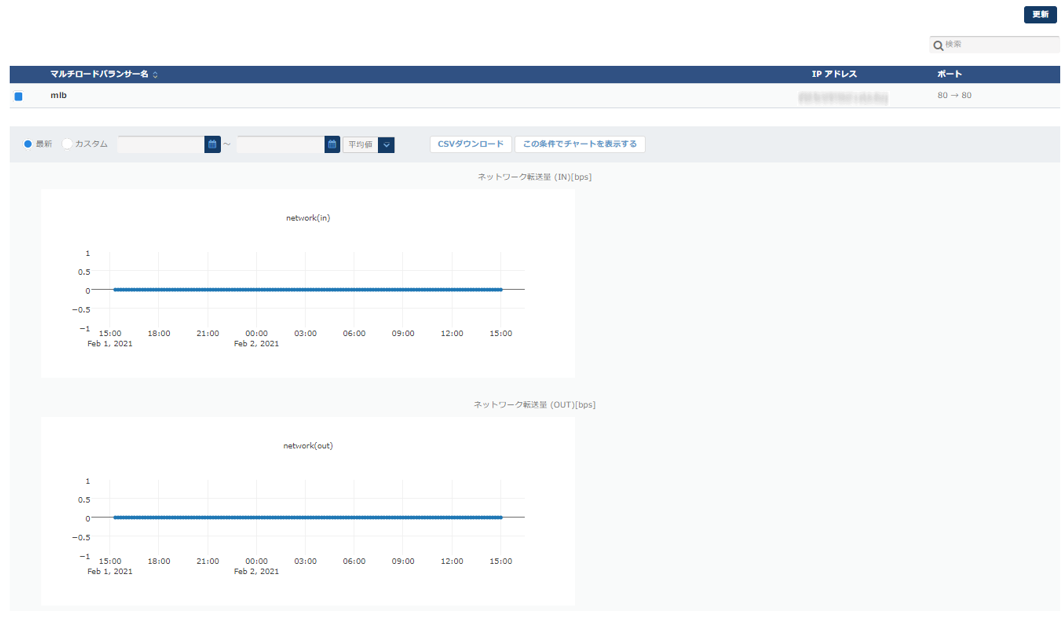Select the カスタム radio button
The image size is (1061, 622).
click(68, 144)
